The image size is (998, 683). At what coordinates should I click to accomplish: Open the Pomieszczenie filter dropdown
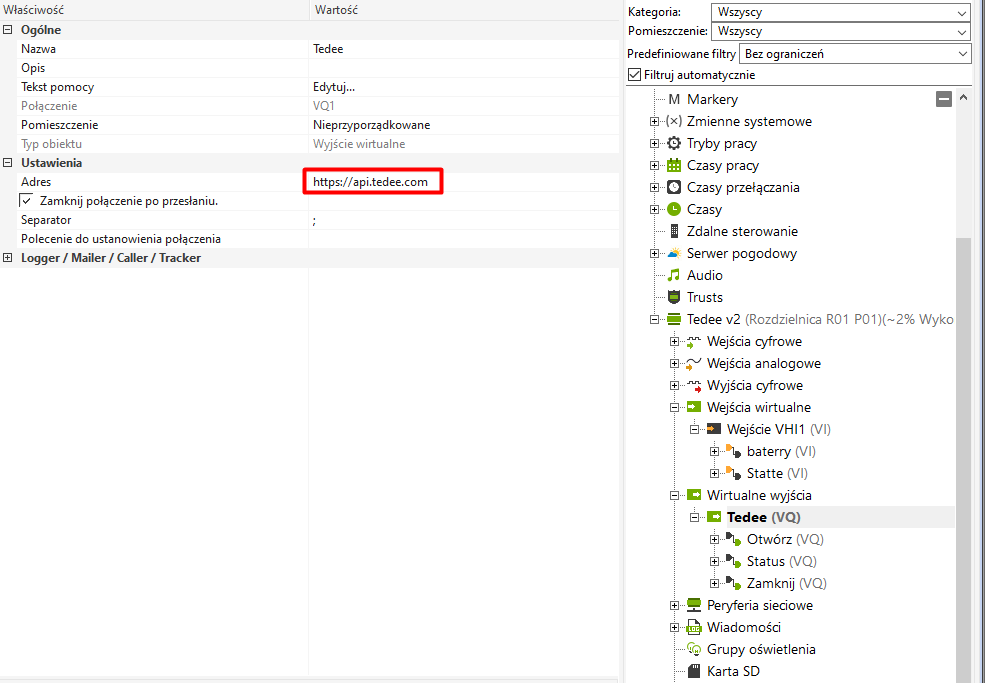(840, 32)
